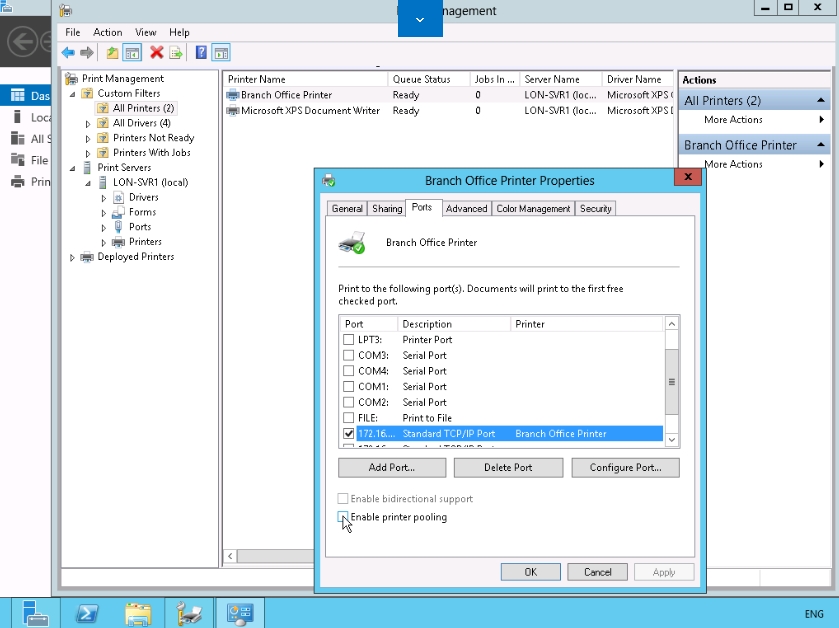Select Microsoft XPS Document Writer printer row
Image resolution: width=839 pixels, height=628 pixels.
[x=310, y=111]
